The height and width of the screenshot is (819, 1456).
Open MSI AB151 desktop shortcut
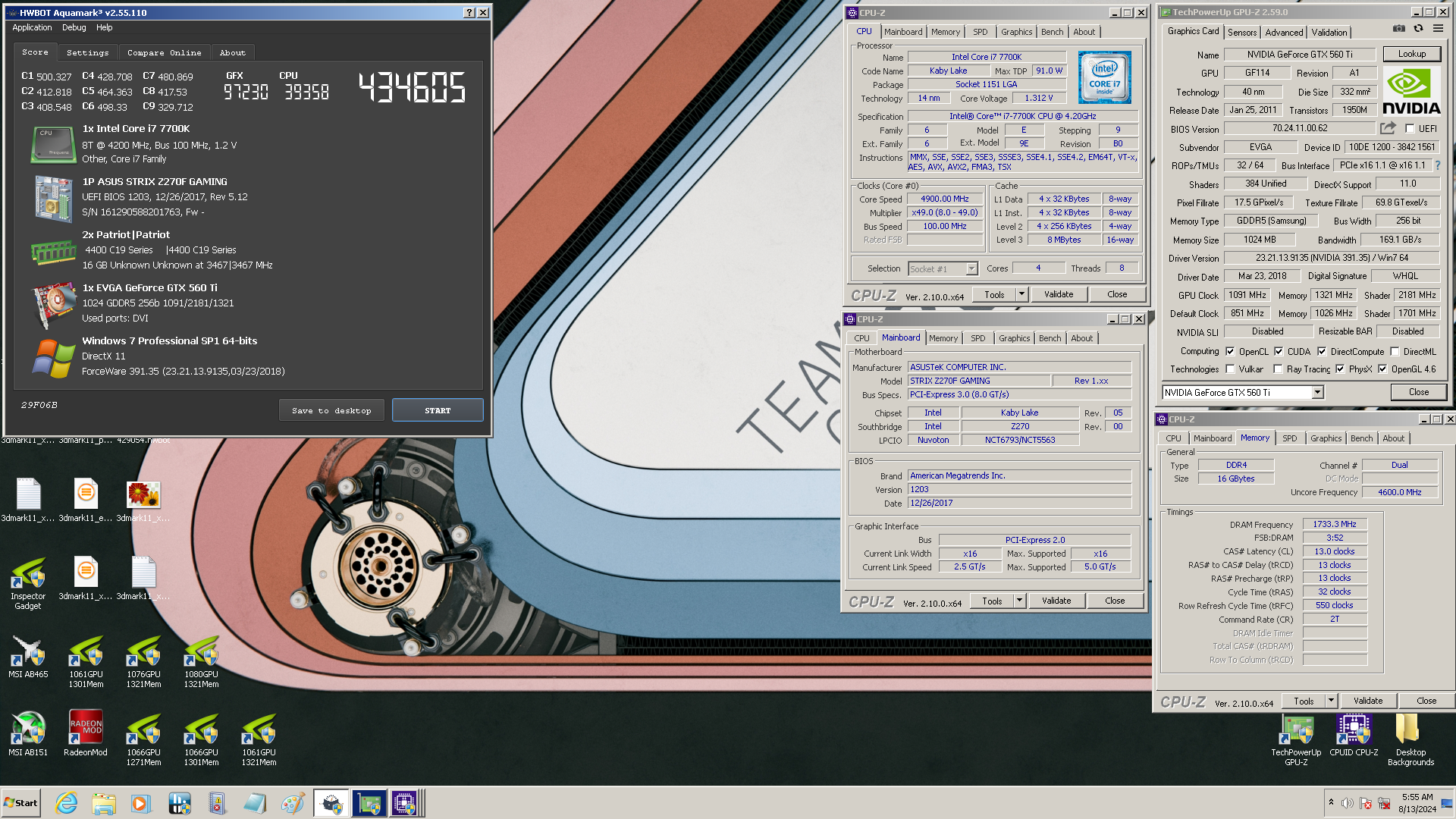click(28, 734)
